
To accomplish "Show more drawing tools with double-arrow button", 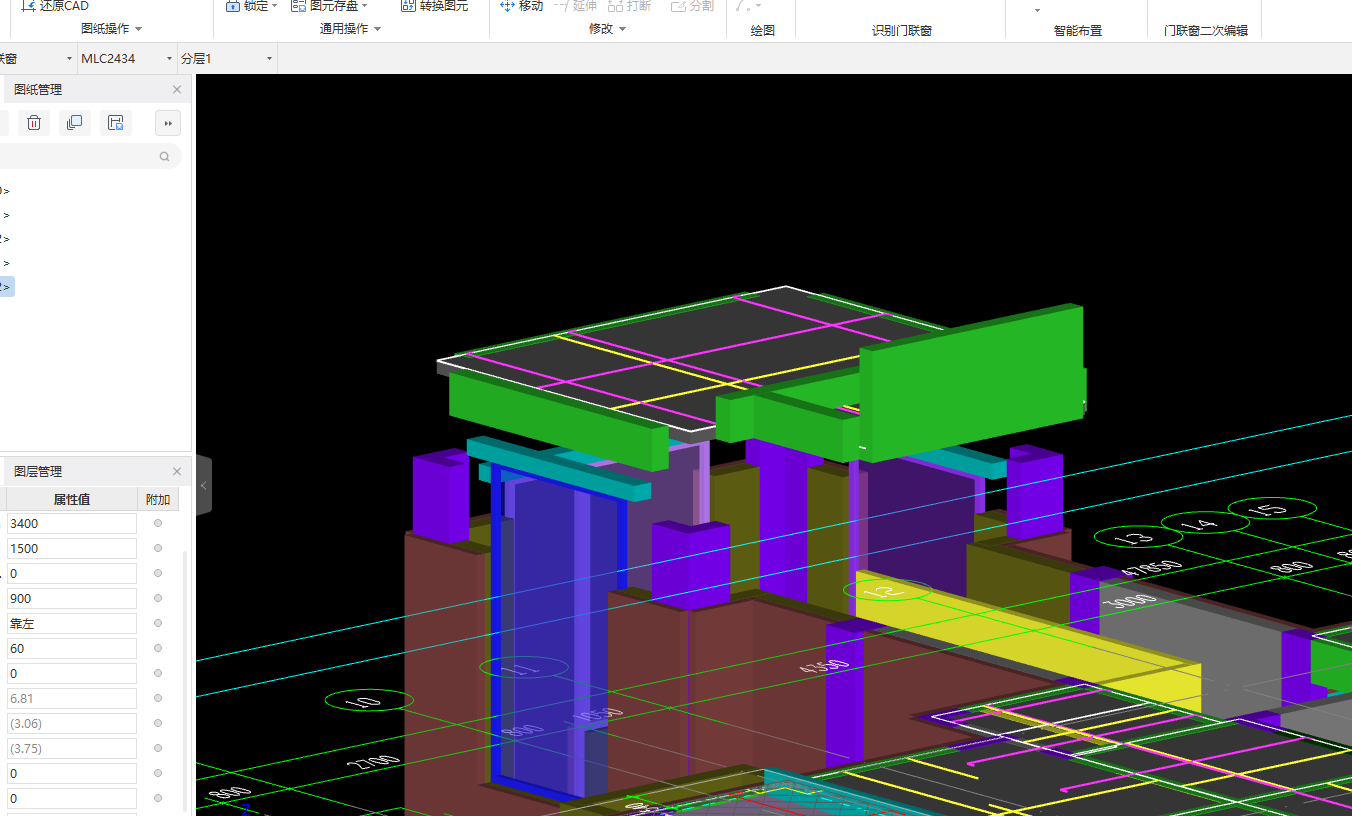I will (168, 123).
